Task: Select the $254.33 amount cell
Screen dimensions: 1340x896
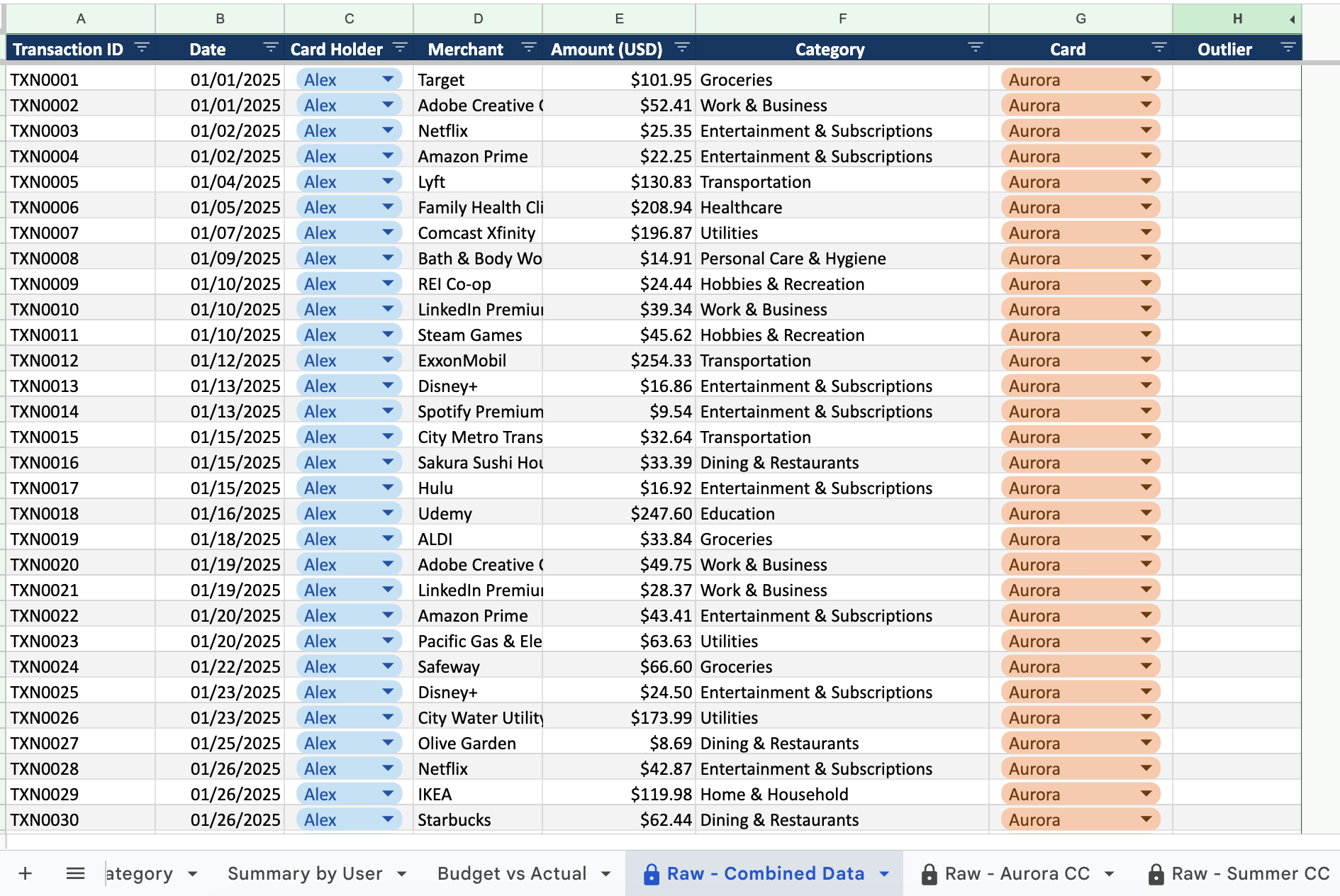Action: [x=619, y=360]
